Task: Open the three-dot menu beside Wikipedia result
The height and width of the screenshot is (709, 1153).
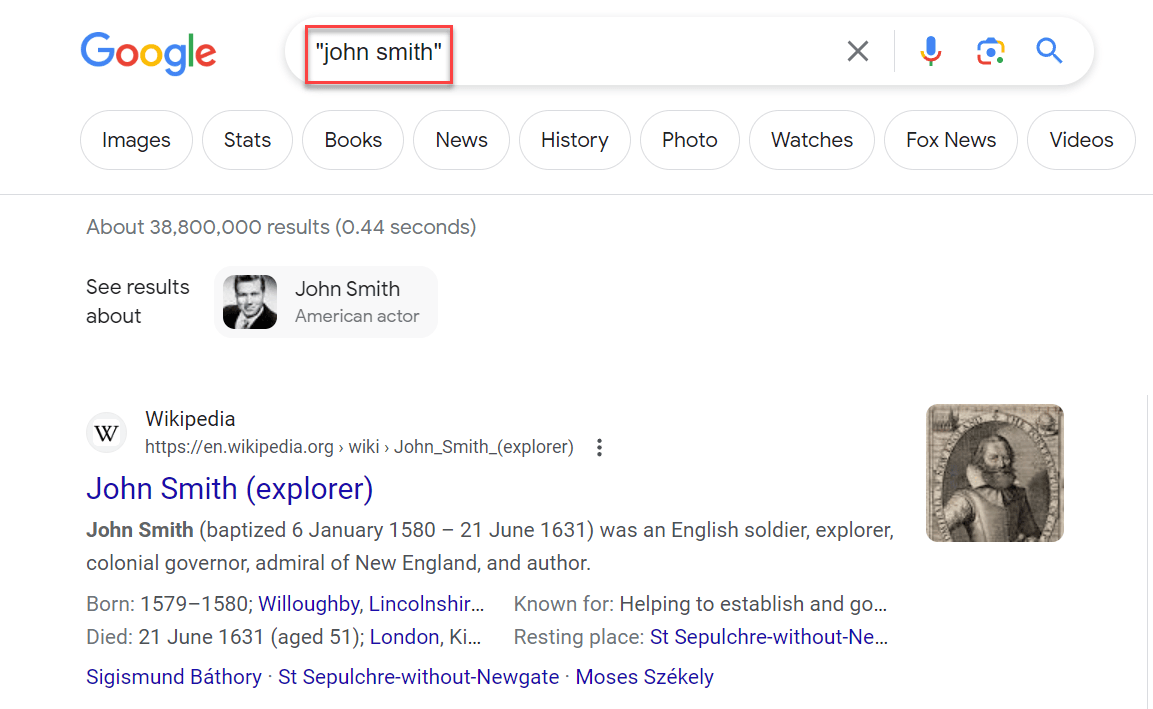Action: 599,447
